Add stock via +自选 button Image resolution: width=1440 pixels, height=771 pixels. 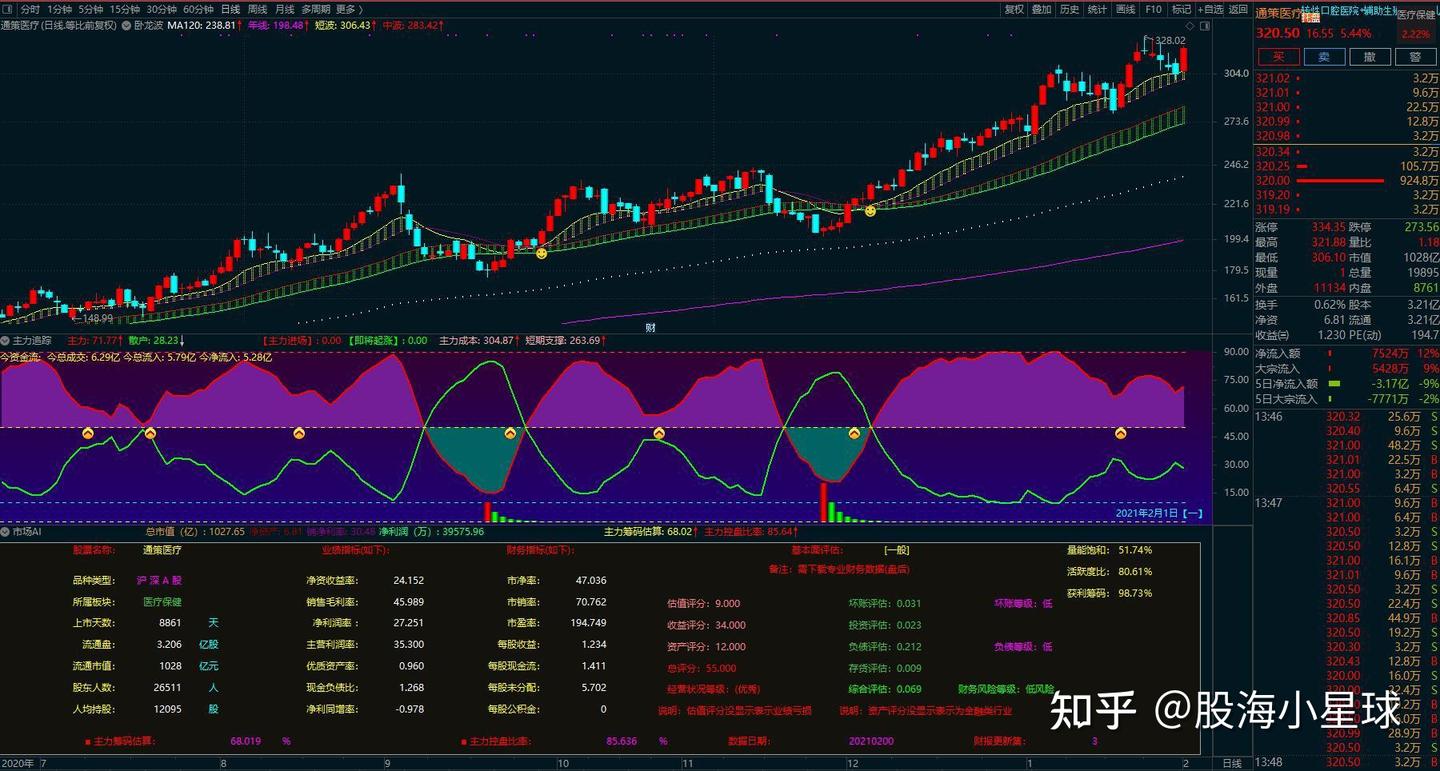(1210, 9)
